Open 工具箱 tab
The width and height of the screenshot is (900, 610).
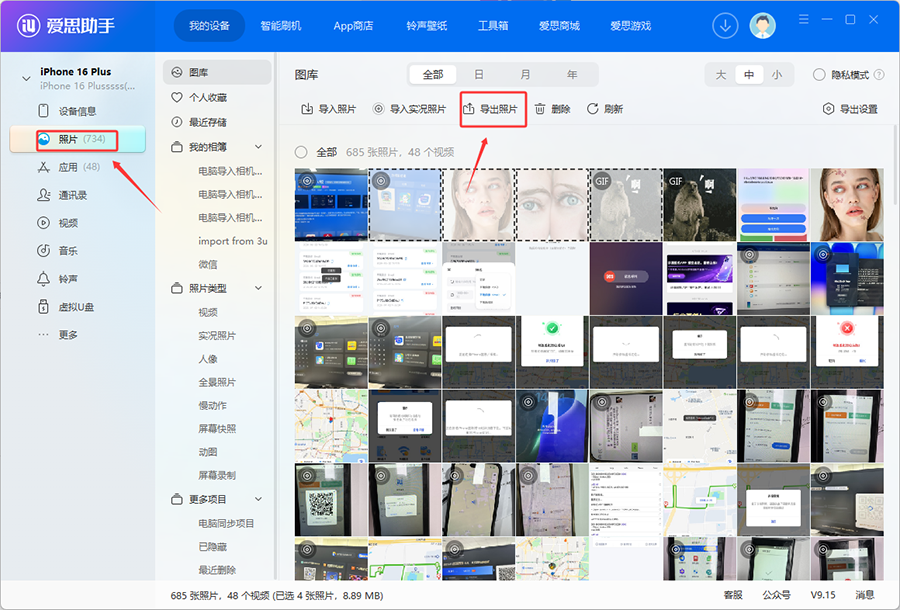pos(492,26)
